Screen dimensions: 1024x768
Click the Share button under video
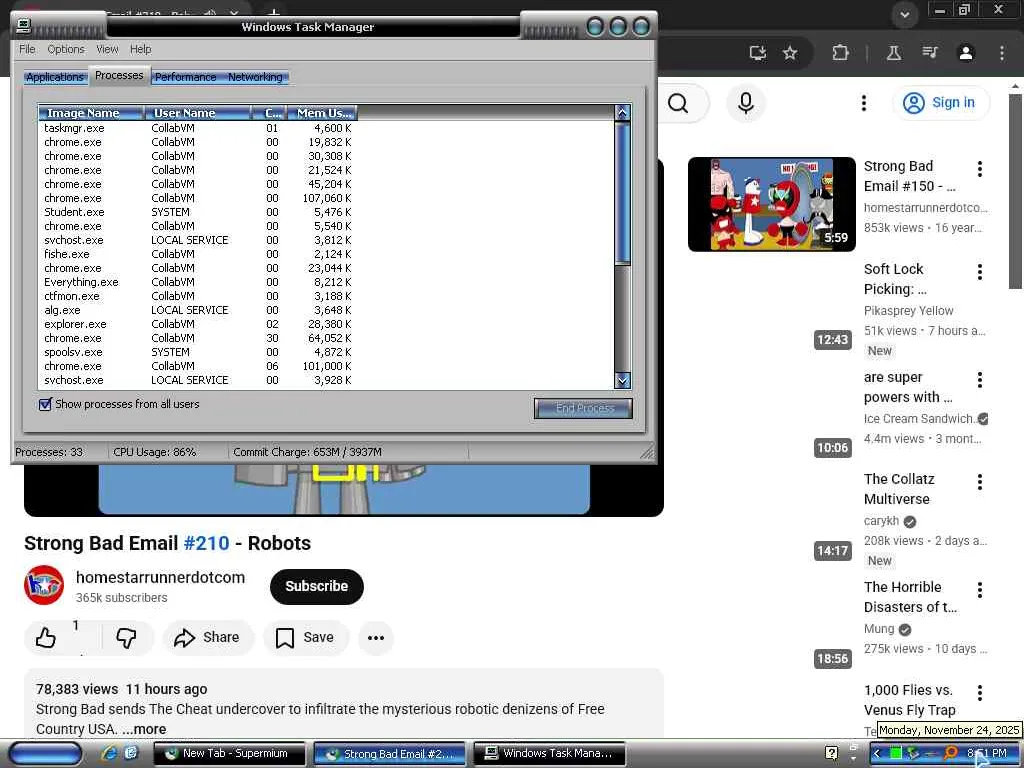208,637
